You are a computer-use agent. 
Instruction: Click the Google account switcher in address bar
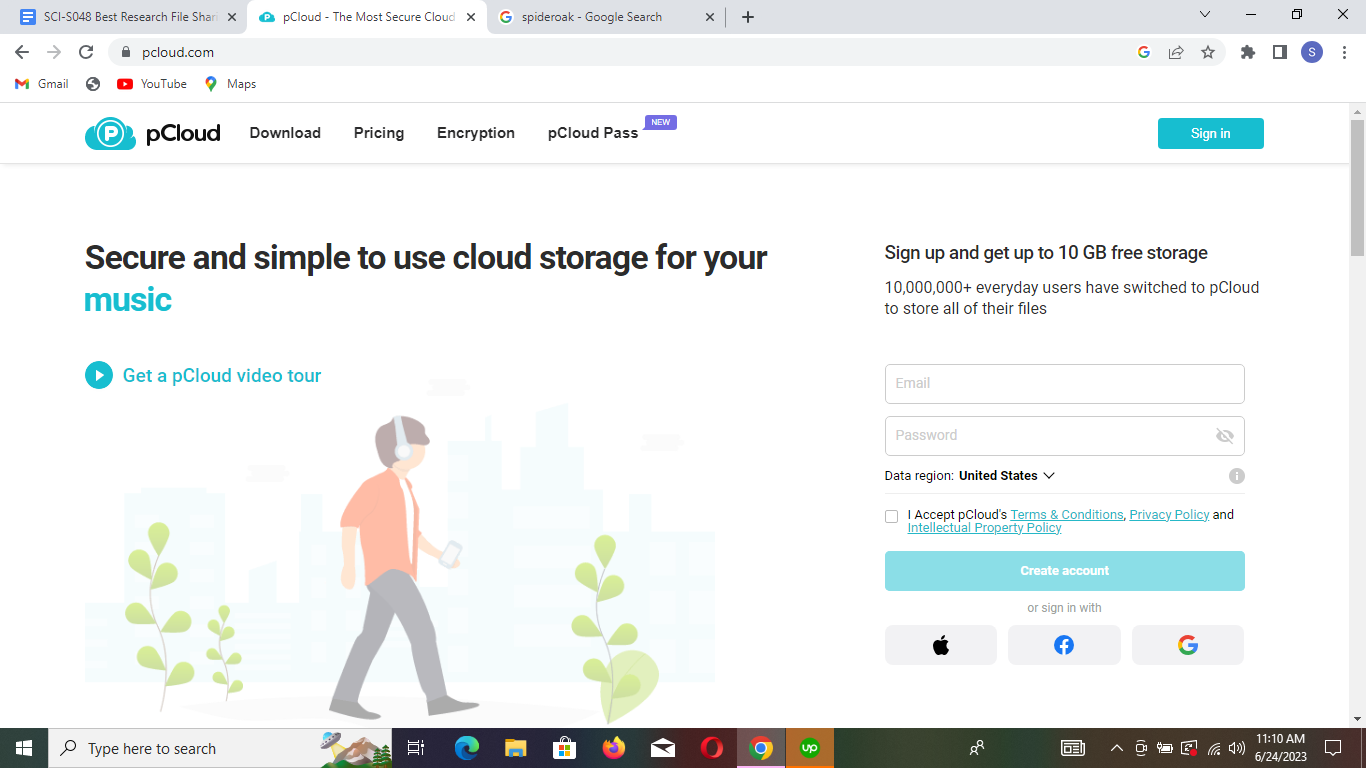click(x=1143, y=52)
